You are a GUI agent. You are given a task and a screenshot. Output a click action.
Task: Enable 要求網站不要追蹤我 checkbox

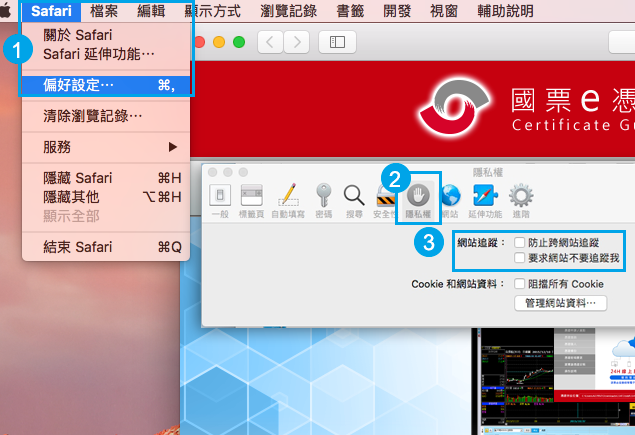pos(520,258)
